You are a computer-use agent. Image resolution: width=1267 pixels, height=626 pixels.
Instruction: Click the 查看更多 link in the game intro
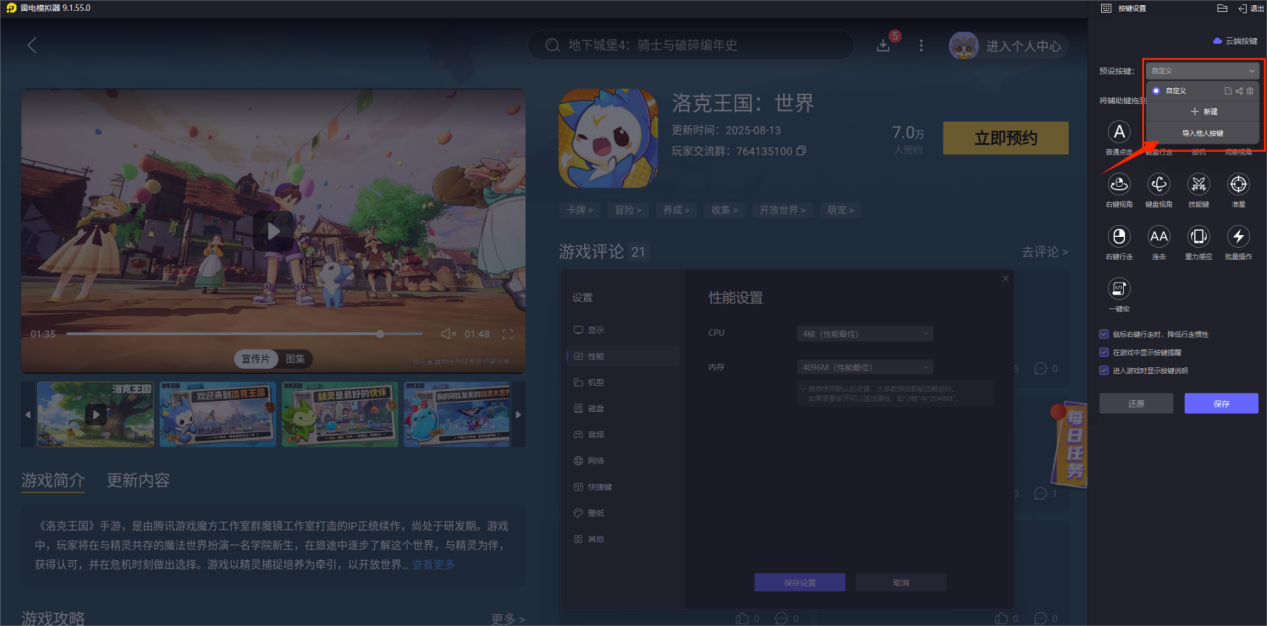coord(433,565)
